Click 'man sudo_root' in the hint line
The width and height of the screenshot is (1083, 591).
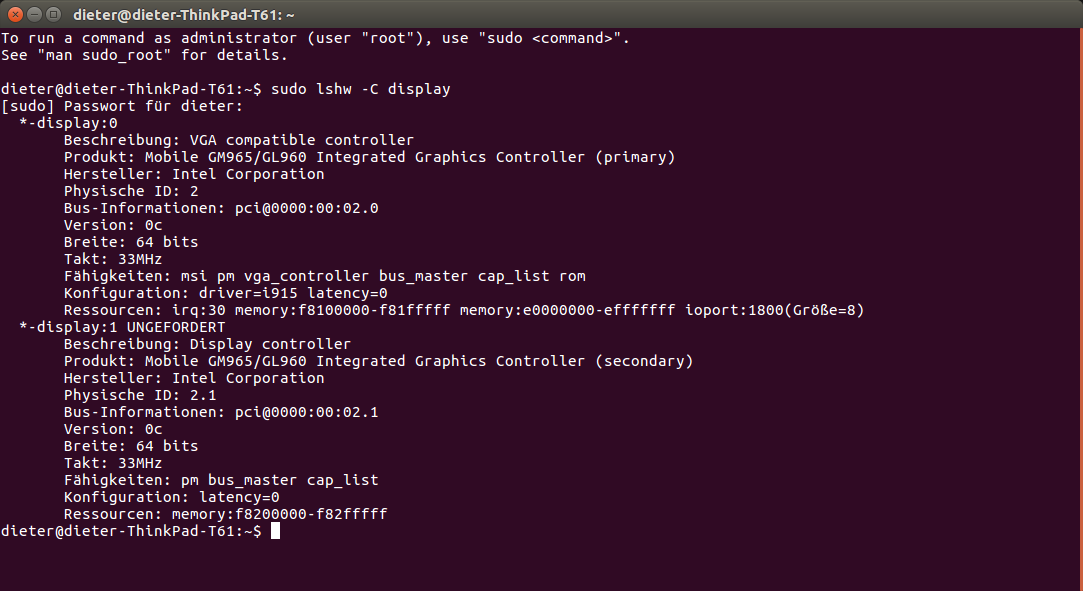pyautogui.click(x=104, y=55)
